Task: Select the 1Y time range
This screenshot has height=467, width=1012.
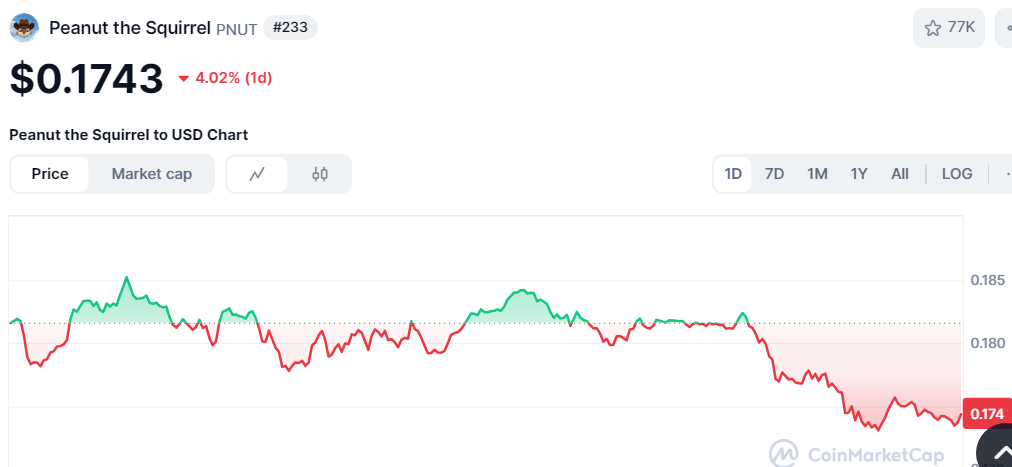Action: coord(859,174)
